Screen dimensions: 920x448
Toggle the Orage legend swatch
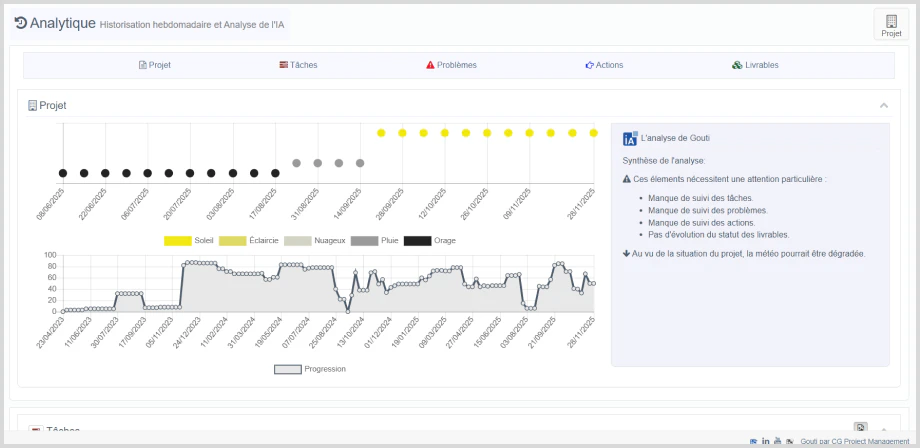[418, 240]
